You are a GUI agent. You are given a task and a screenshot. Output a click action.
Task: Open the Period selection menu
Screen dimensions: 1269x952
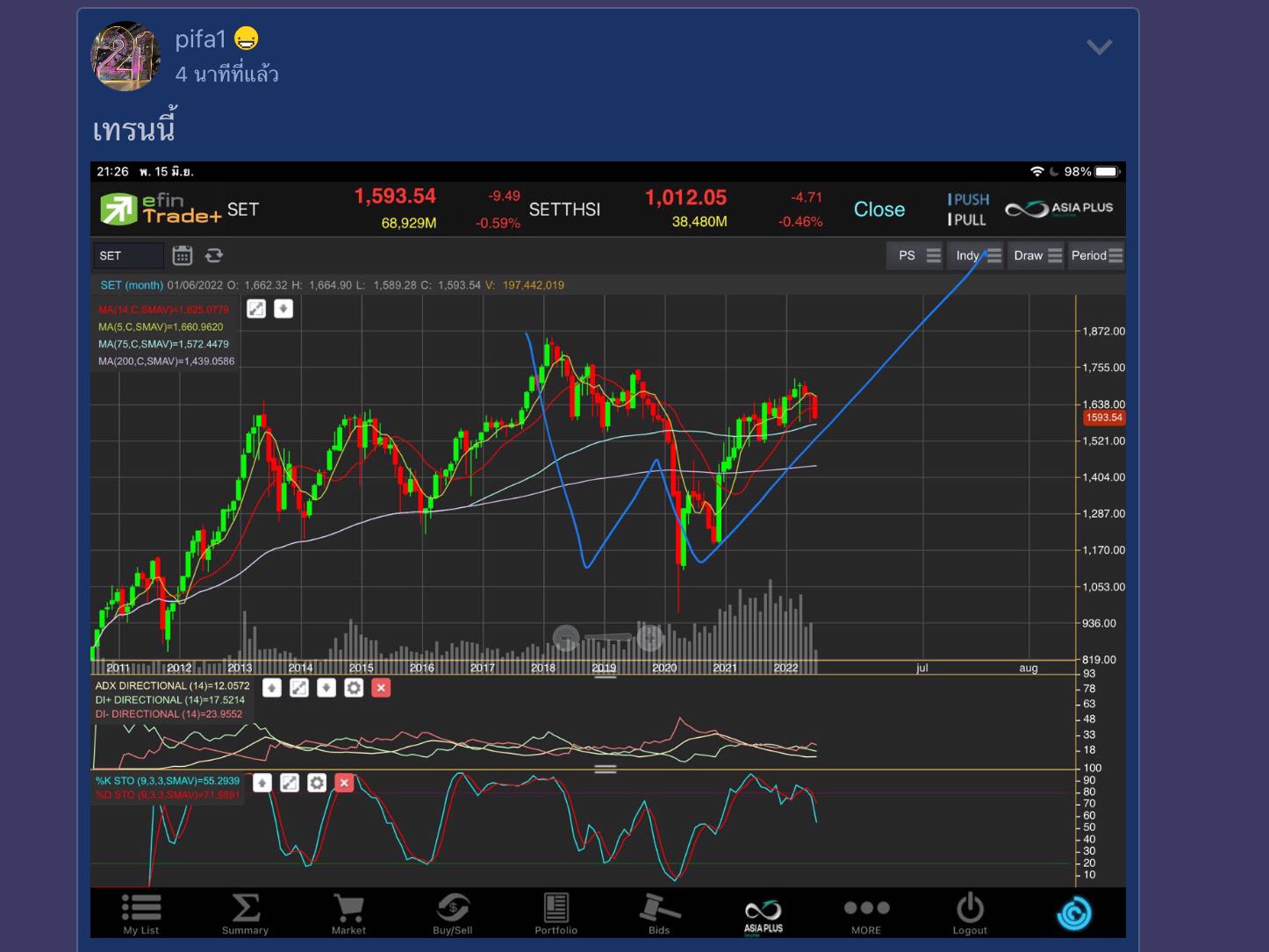1096,255
